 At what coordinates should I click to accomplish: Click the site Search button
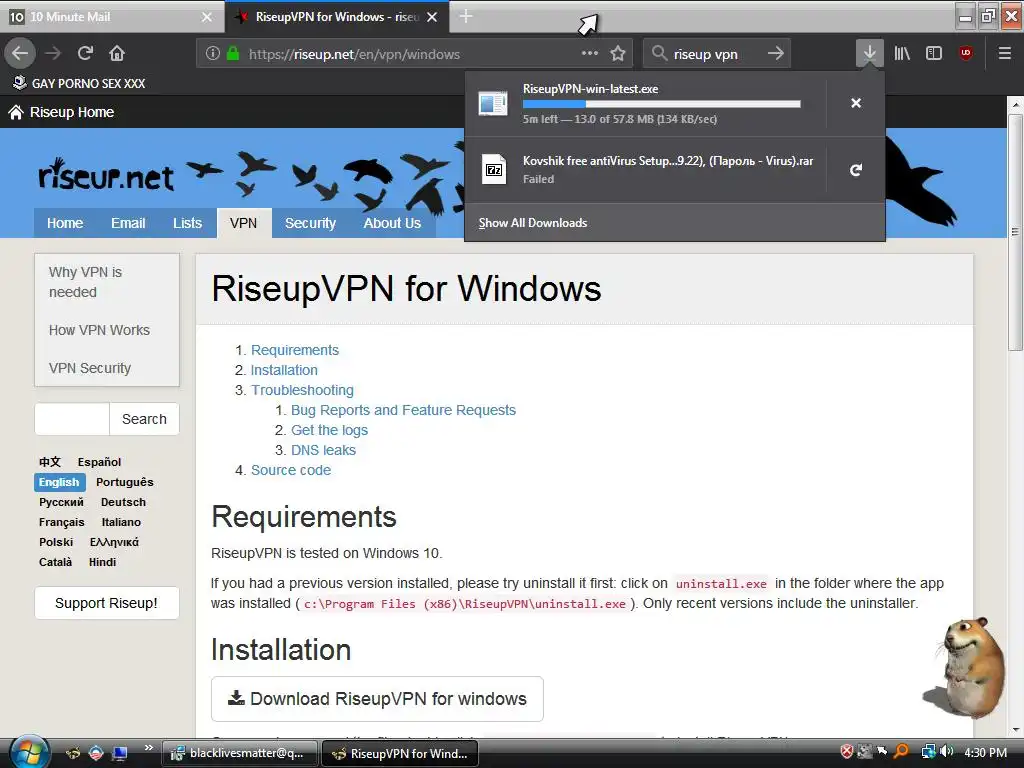pyautogui.click(x=144, y=419)
